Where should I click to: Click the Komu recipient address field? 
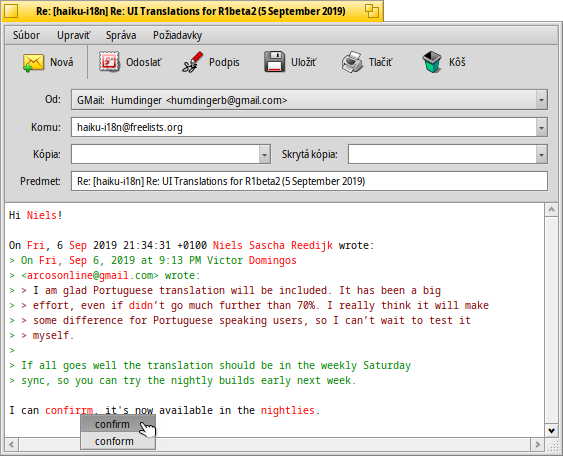click(304, 127)
